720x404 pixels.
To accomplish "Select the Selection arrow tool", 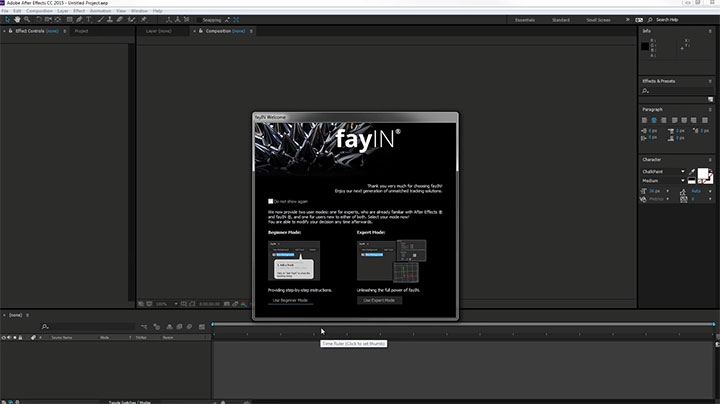I will pyautogui.click(x=7, y=20).
